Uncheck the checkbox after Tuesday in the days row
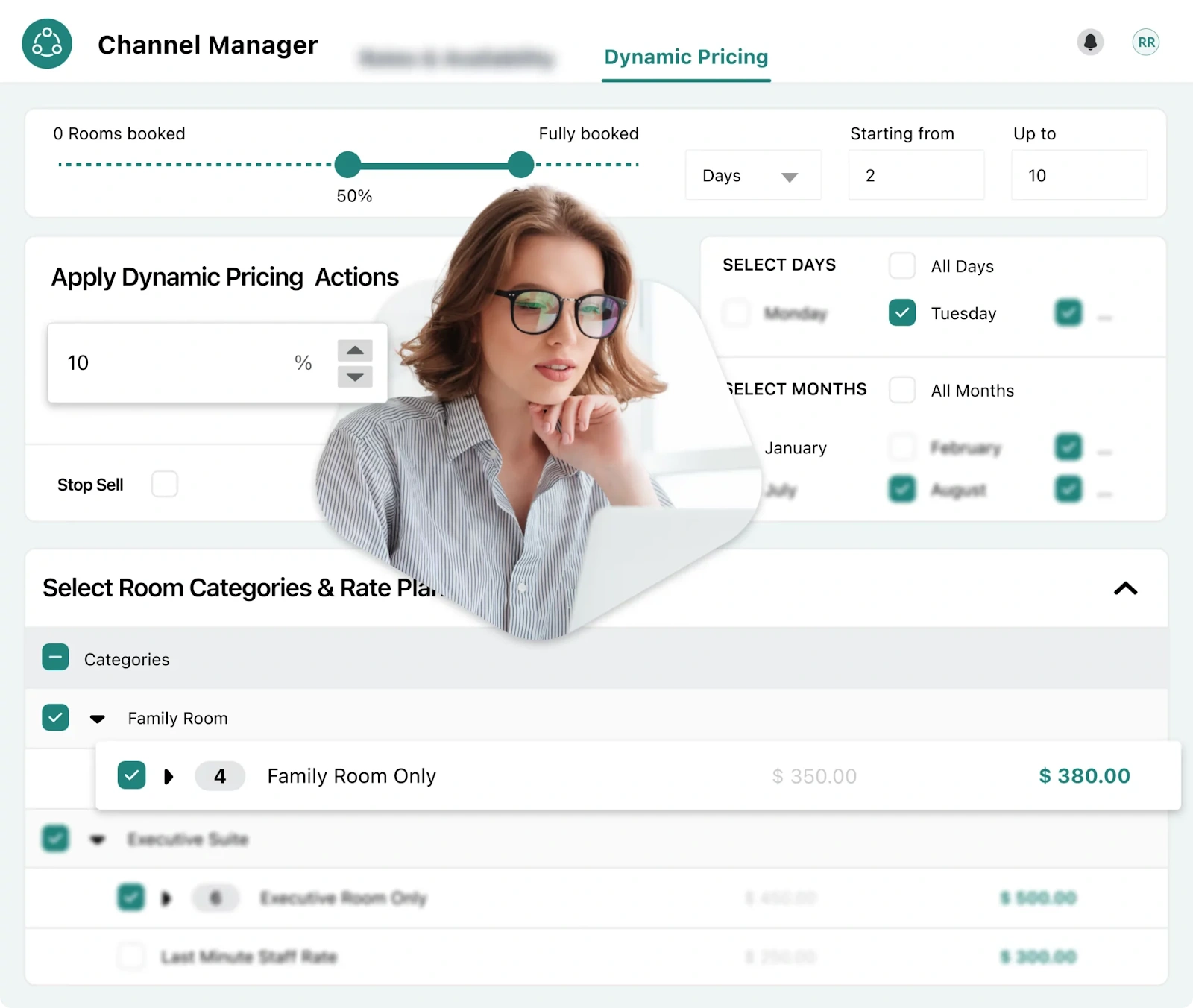Image resolution: width=1193 pixels, height=1008 pixels. (x=1068, y=312)
